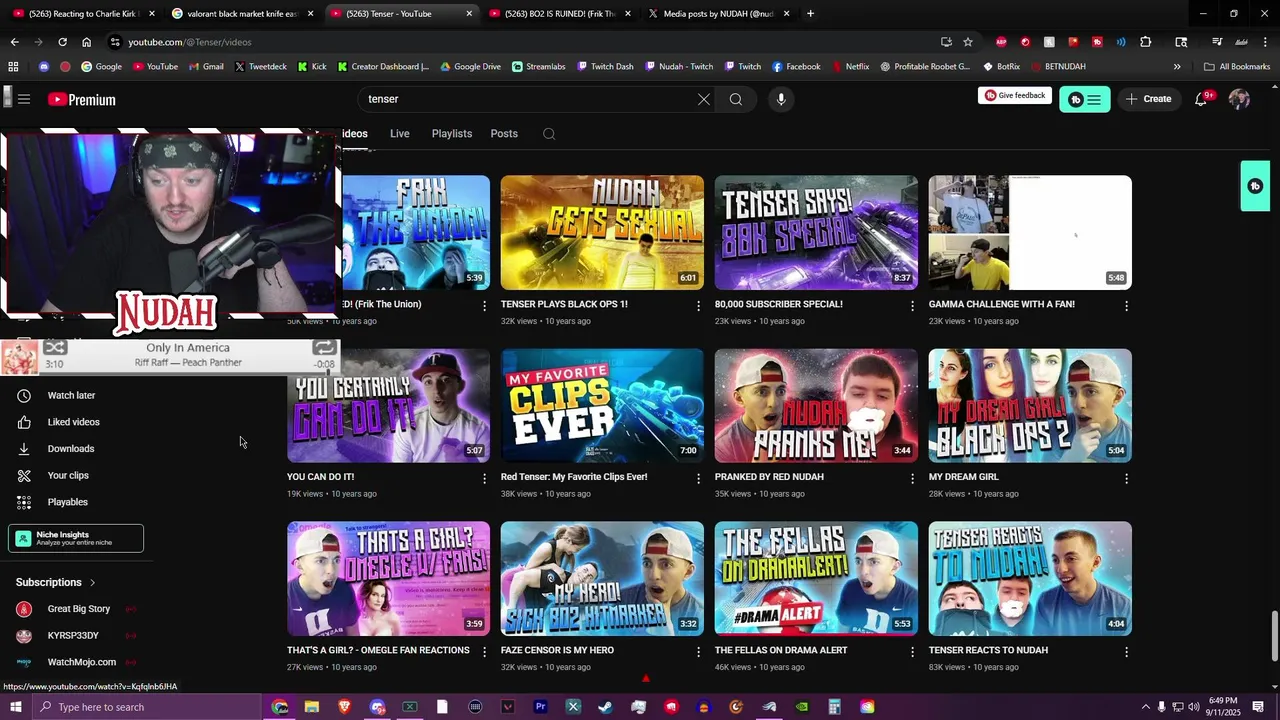The height and width of the screenshot is (720, 1280).
Task: Bookmark this page with star icon
Action: click(x=968, y=42)
